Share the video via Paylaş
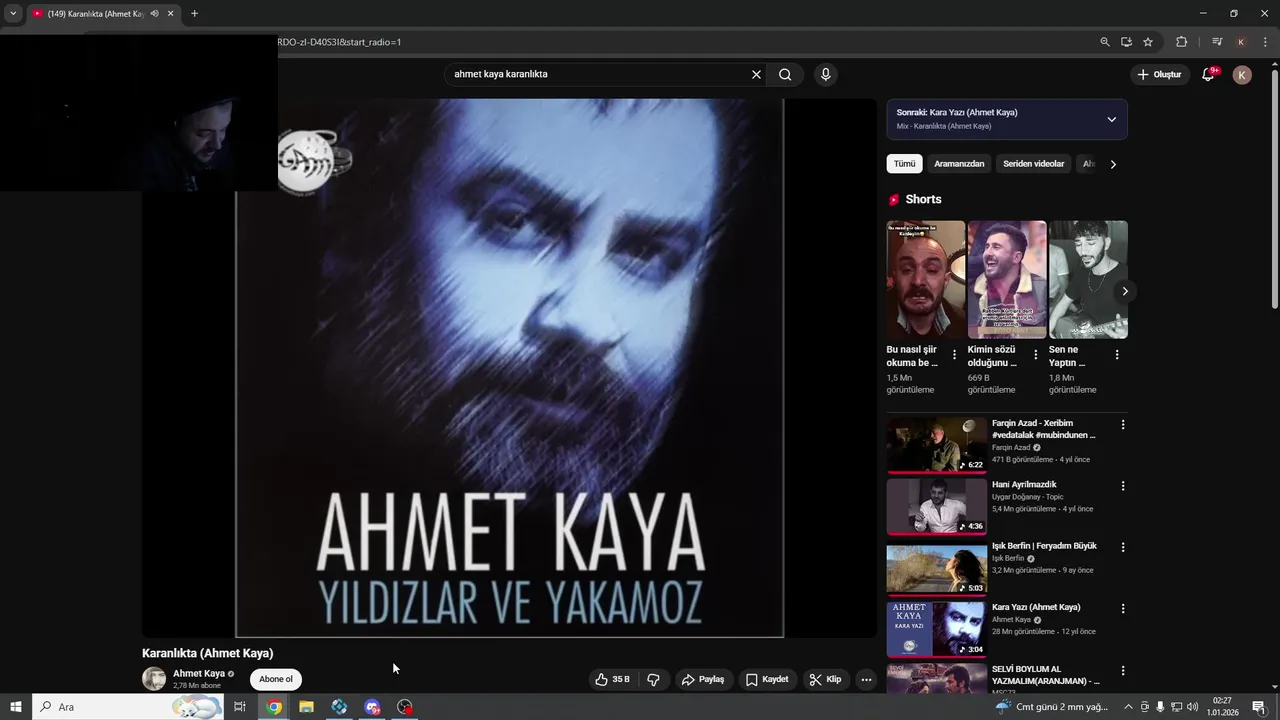This screenshot has width=1280, height=720. pyautogui.click(x=703, y=679)
